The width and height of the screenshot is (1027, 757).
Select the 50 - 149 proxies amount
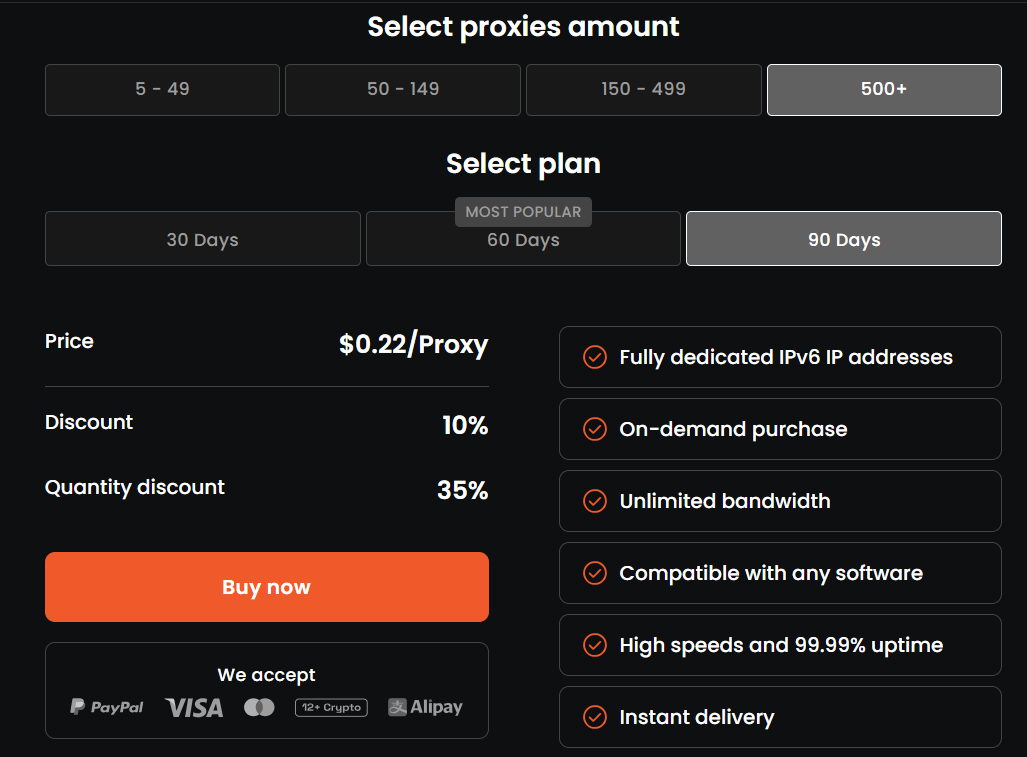403,90
